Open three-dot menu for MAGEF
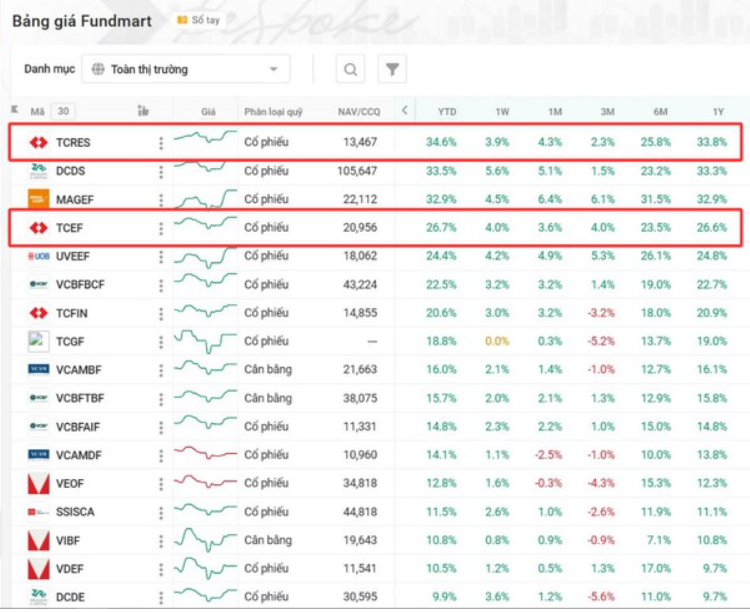The height and width of the screenshot is (613, 750). tap(161, 200)
